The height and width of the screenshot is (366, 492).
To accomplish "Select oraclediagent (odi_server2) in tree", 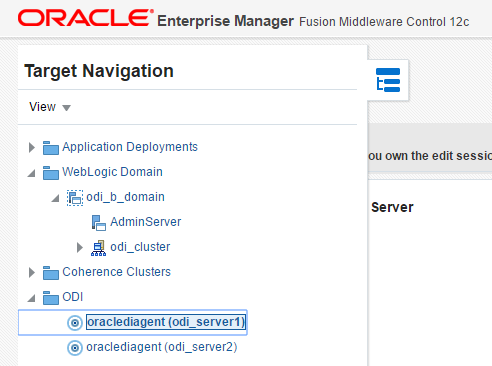I will point(162,347).
